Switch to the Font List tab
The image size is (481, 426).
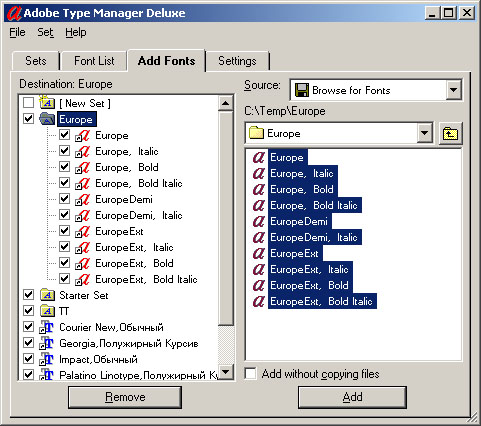coord(94,61)
